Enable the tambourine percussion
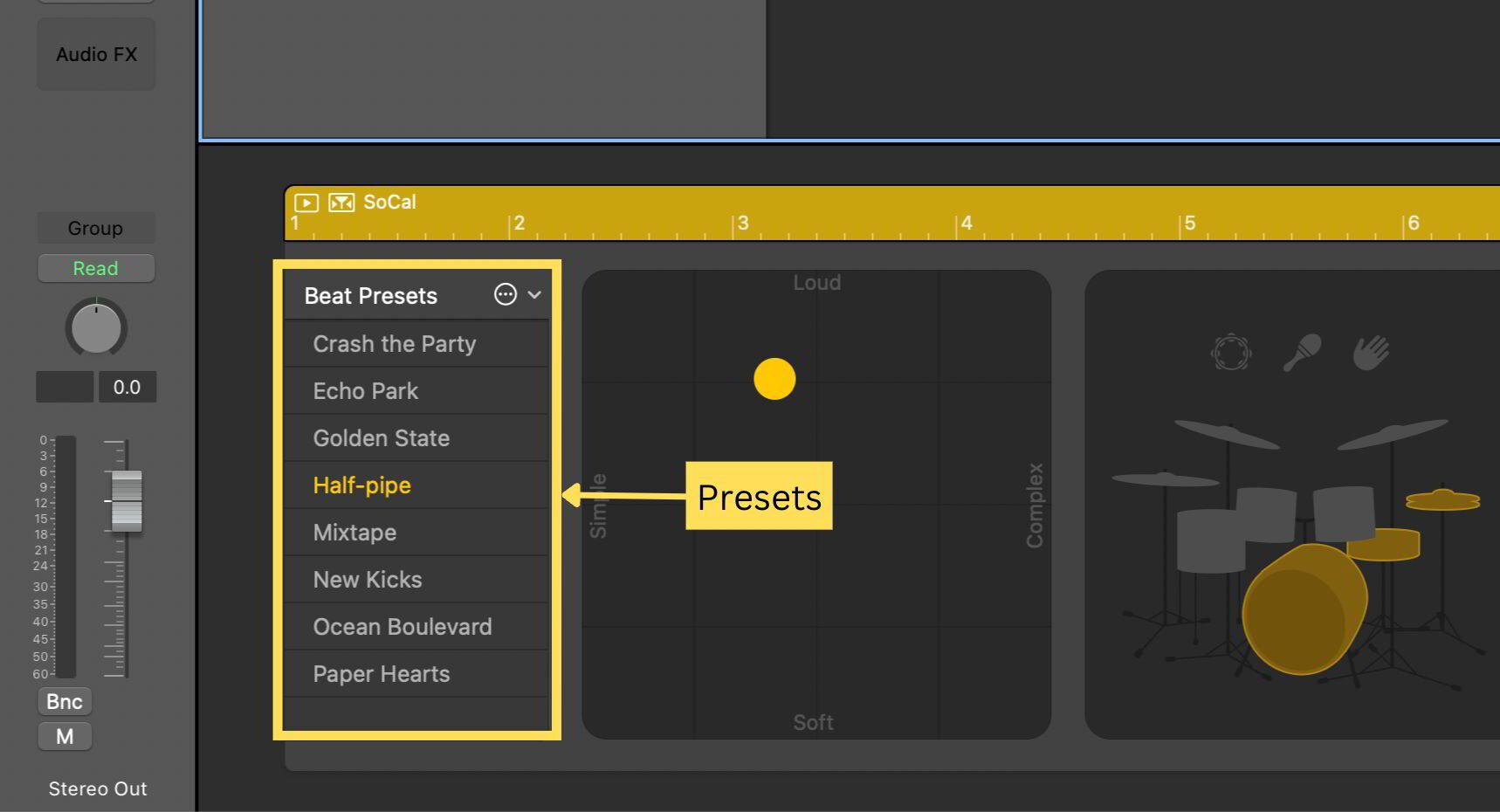 tap(1231, 353)
